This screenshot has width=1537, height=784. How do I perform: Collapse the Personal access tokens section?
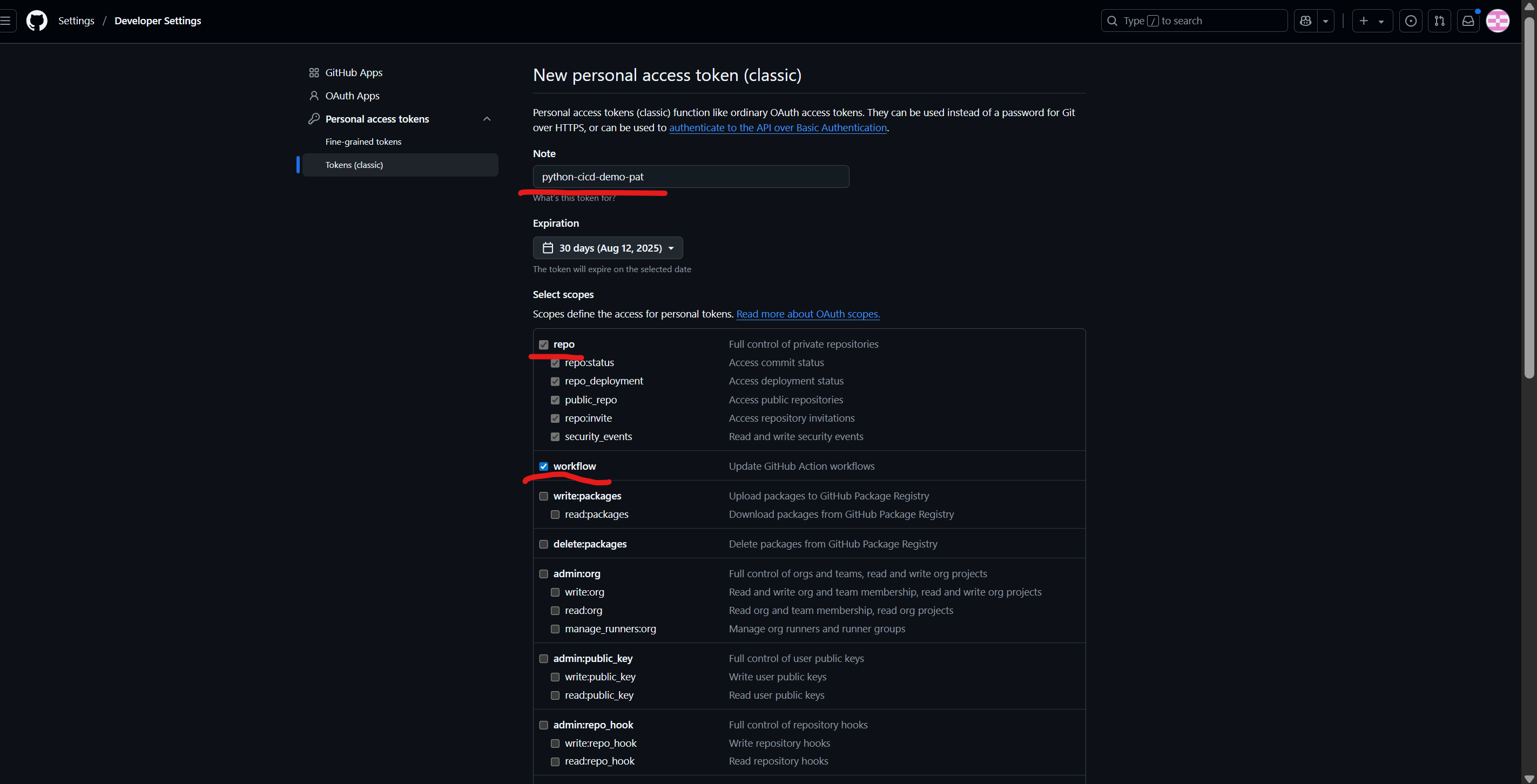(x=487, y=119)
